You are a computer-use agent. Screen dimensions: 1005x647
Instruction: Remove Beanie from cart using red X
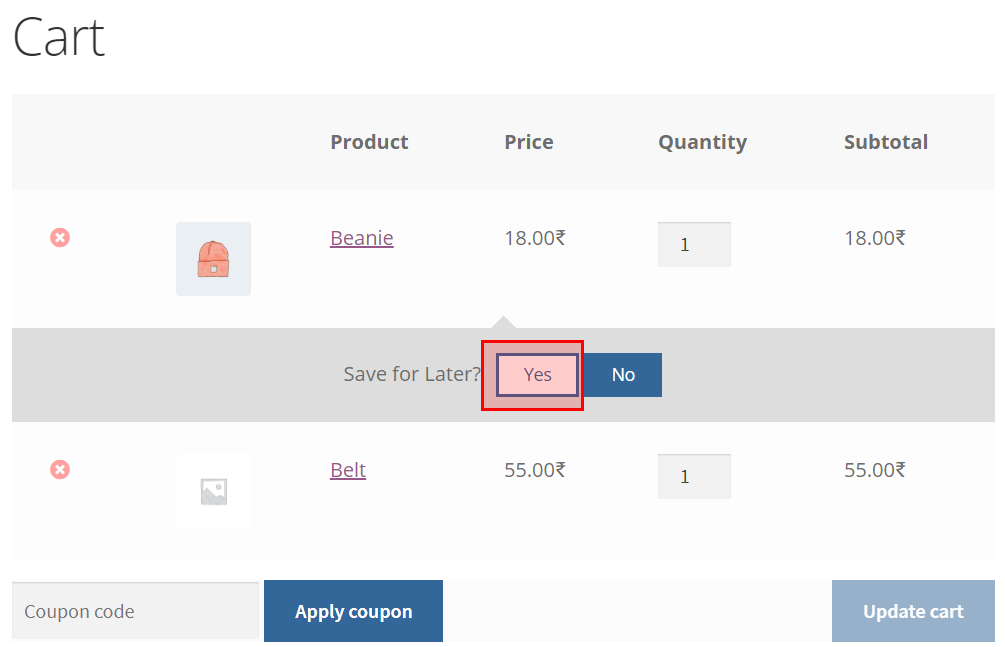point(60,238)
